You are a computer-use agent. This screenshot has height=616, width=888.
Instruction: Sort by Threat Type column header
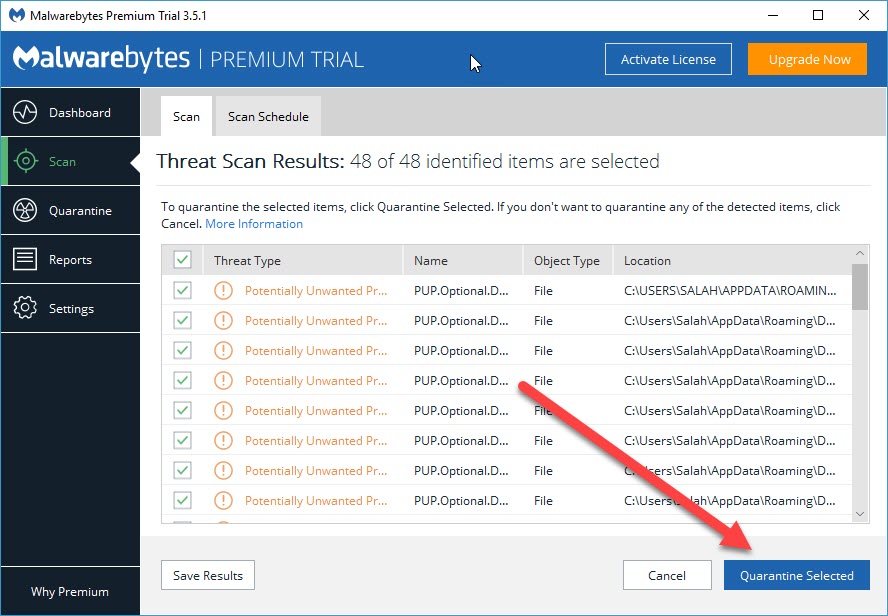coord(303,260)
